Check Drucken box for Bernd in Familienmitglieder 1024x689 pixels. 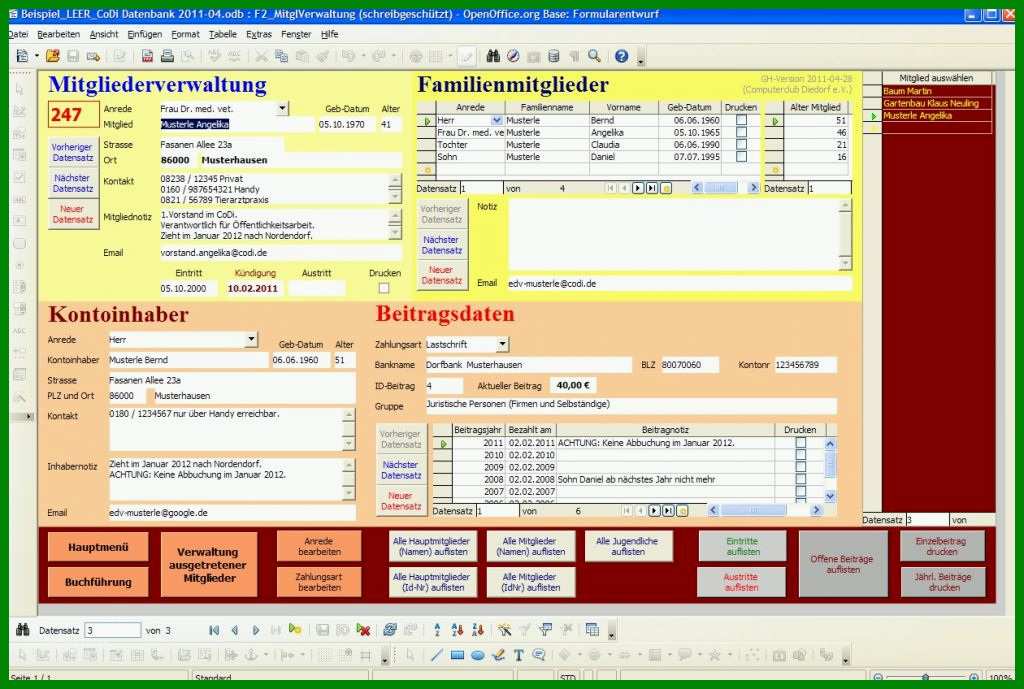tap(741, 120)
